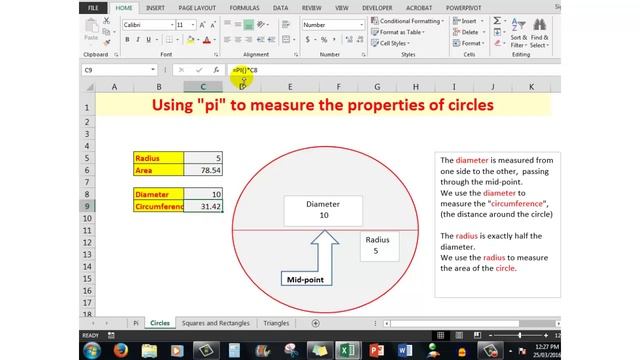
Task: Switch to the FORMULAS tab
Action: 244,8
